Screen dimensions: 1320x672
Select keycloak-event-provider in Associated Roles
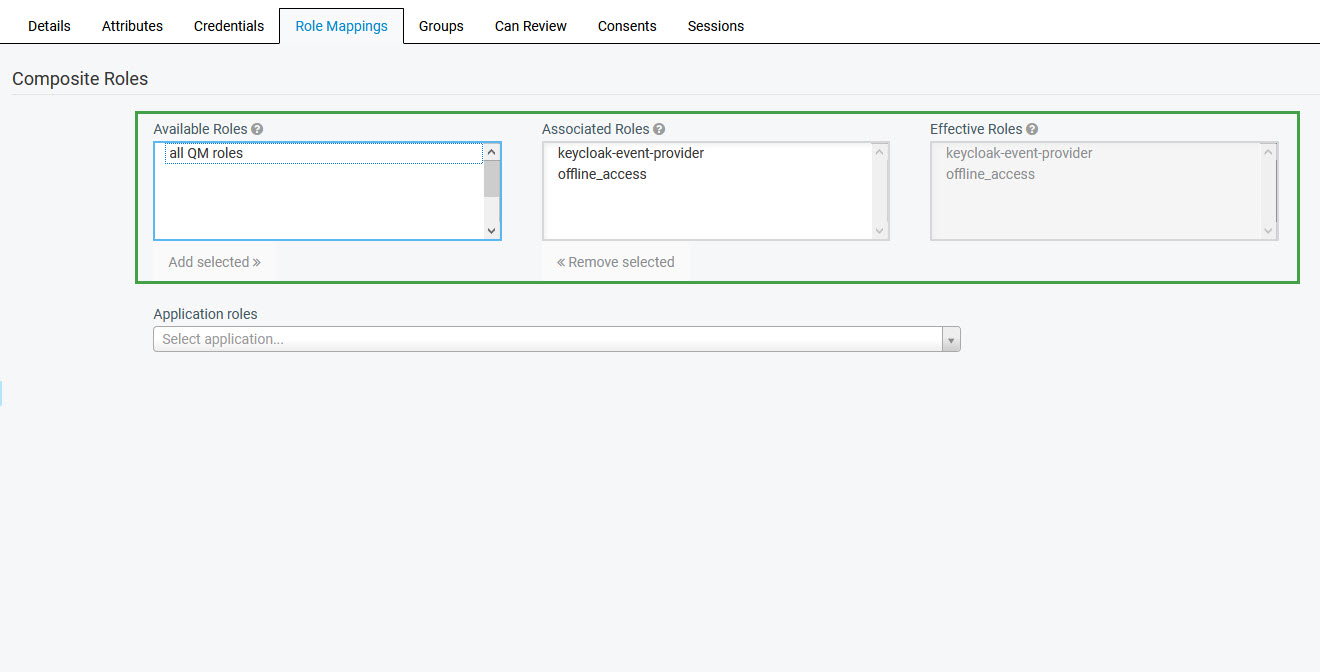(x=630, y=153)
